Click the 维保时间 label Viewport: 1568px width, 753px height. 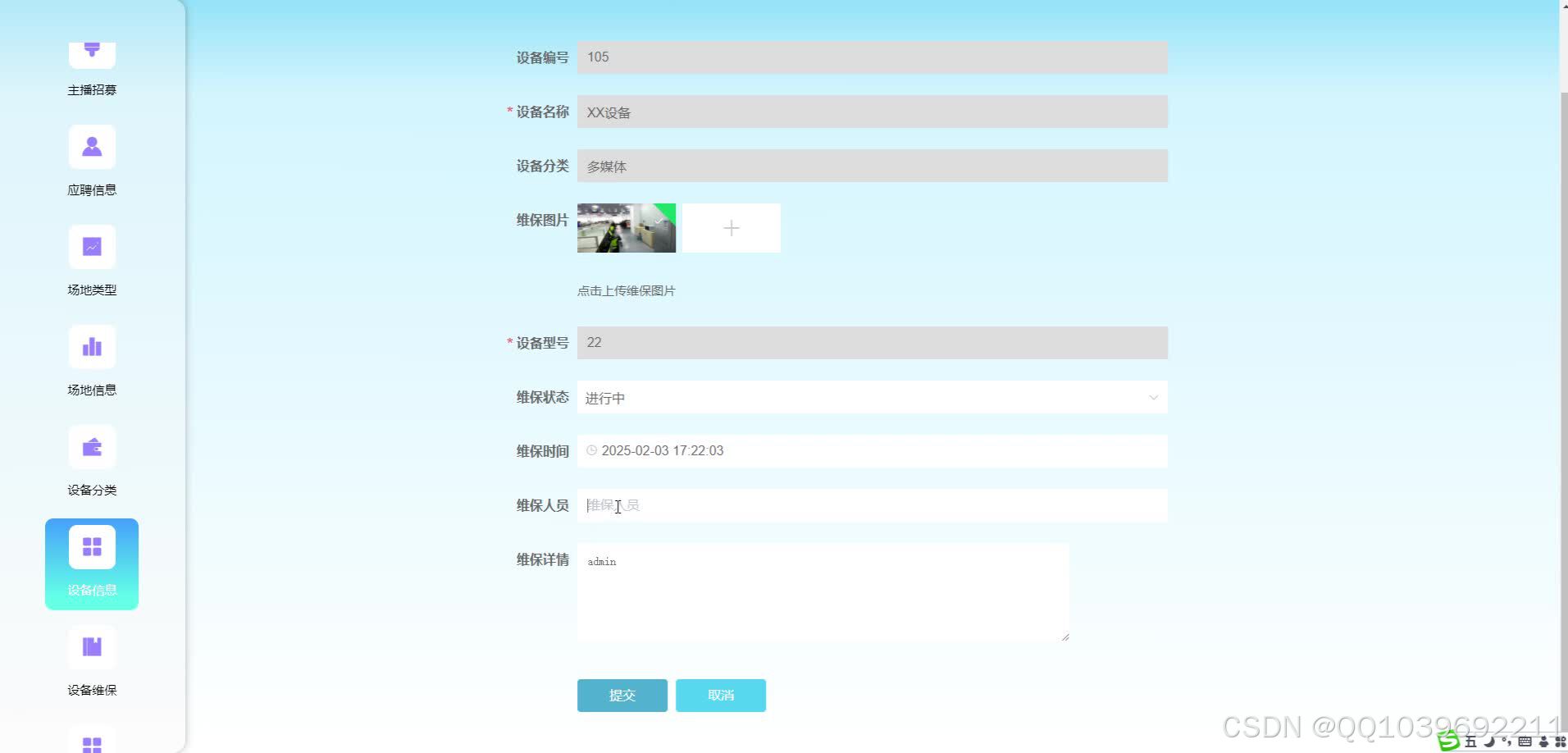point(542,451)
